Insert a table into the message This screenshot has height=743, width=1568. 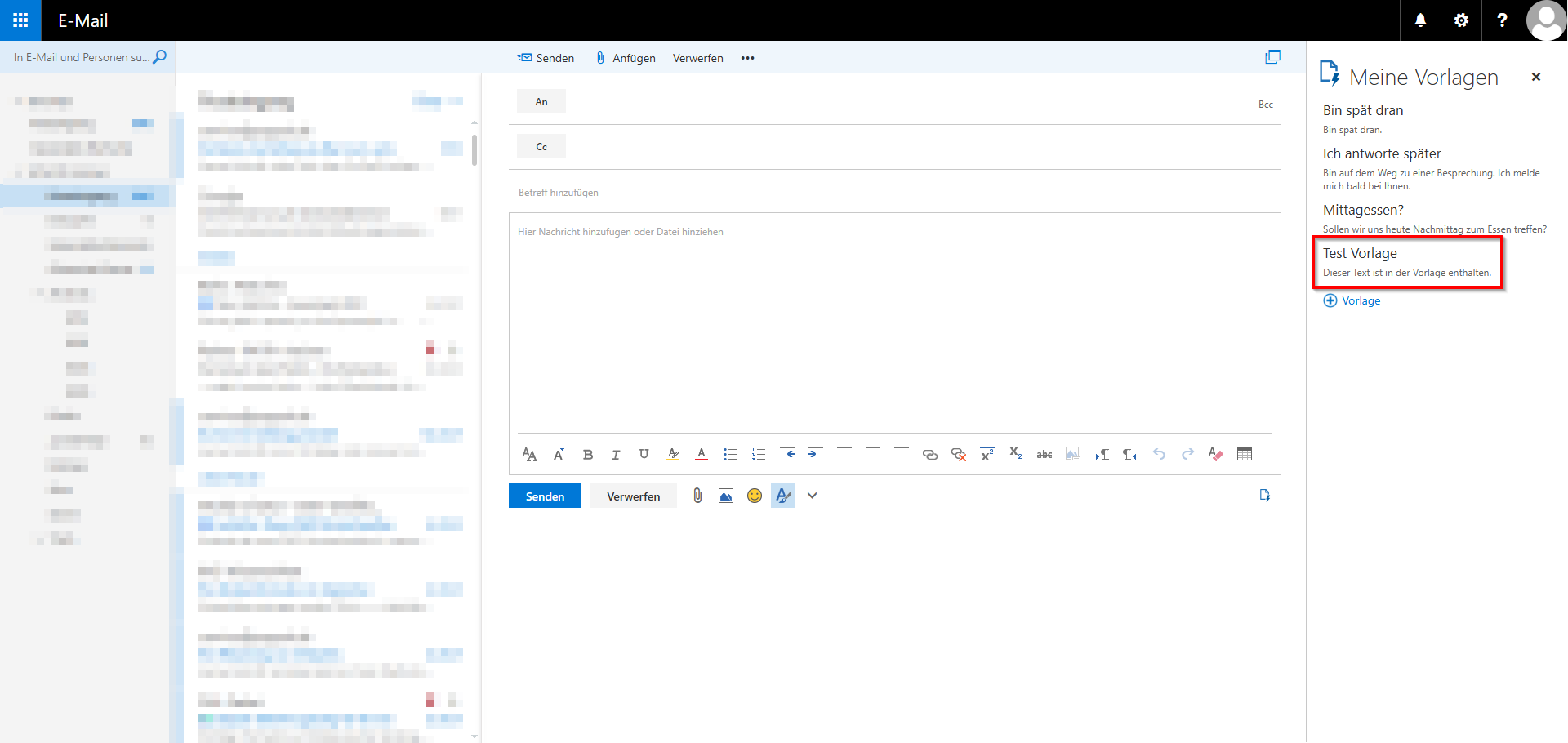[1244, 455]
